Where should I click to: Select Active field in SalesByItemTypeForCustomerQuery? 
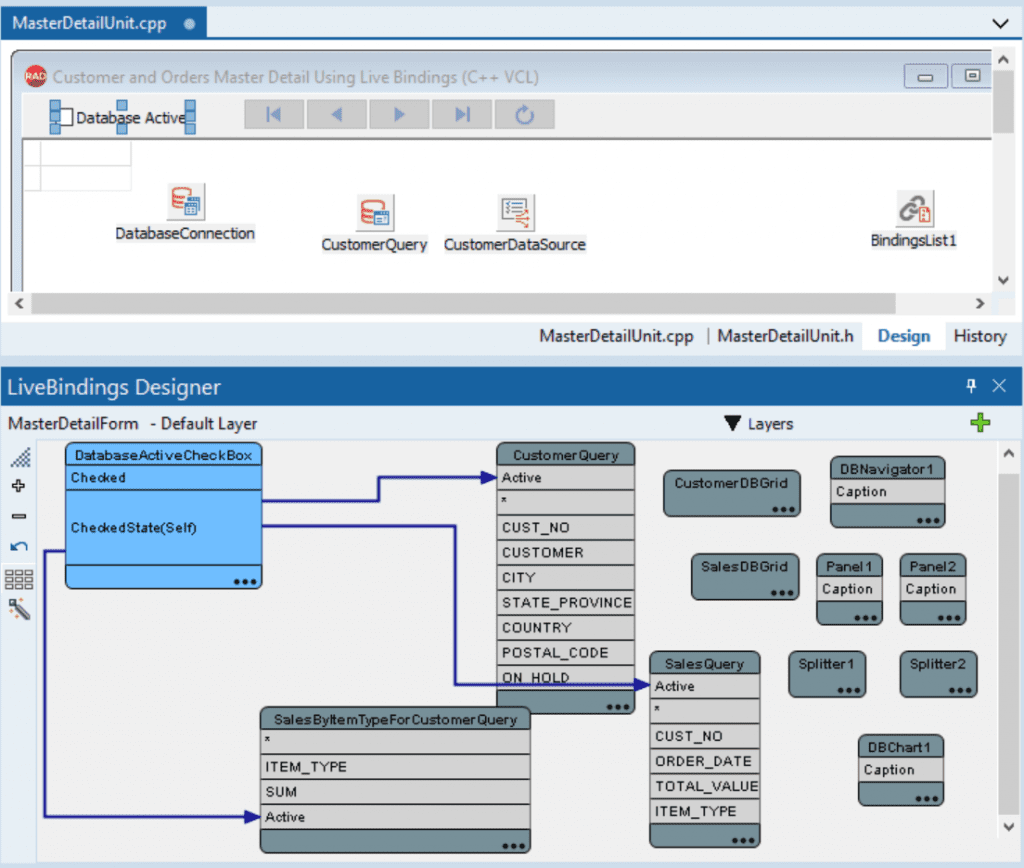pos(395,817)
